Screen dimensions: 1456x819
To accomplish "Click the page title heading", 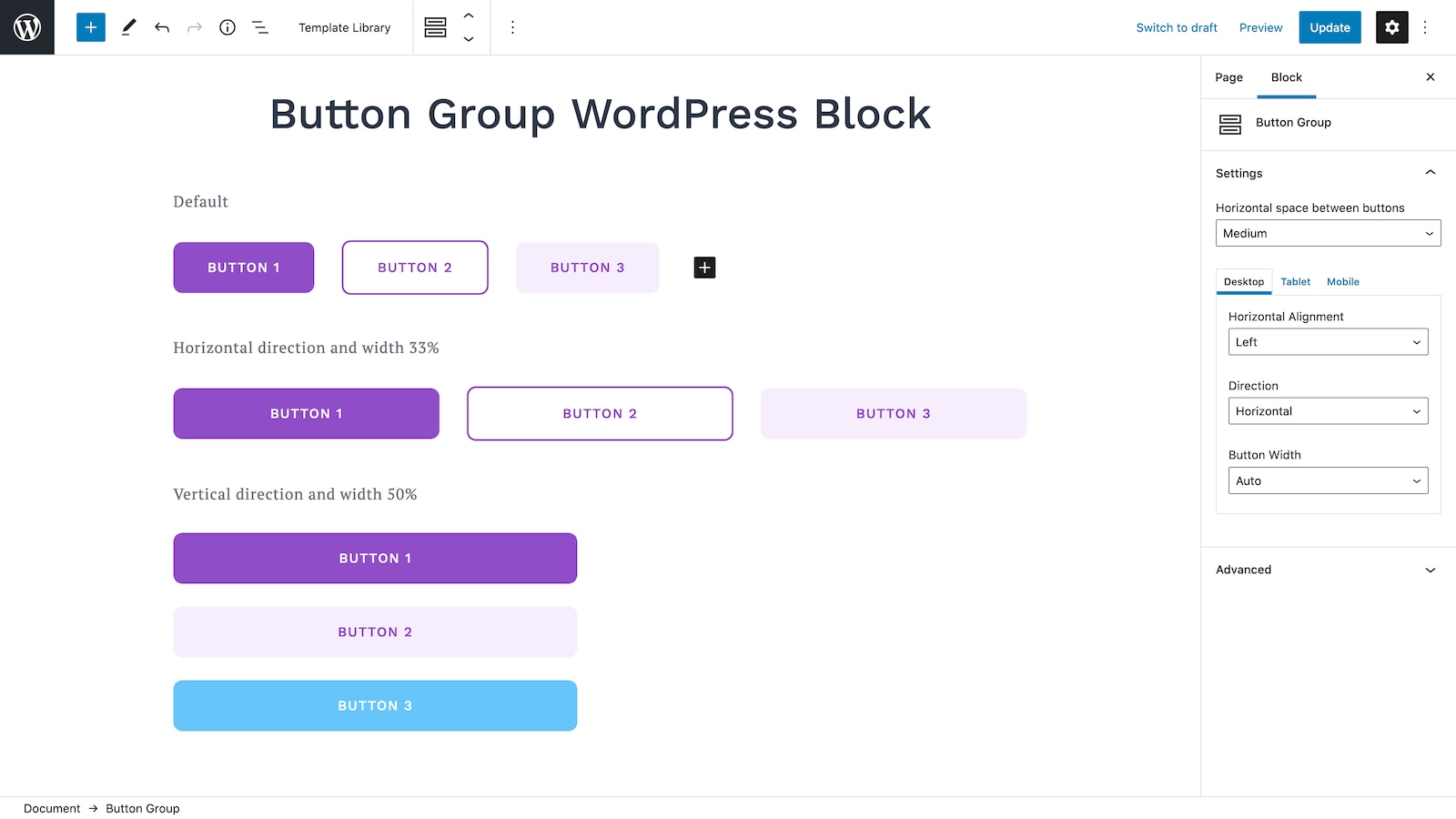I will coord(601,115).
